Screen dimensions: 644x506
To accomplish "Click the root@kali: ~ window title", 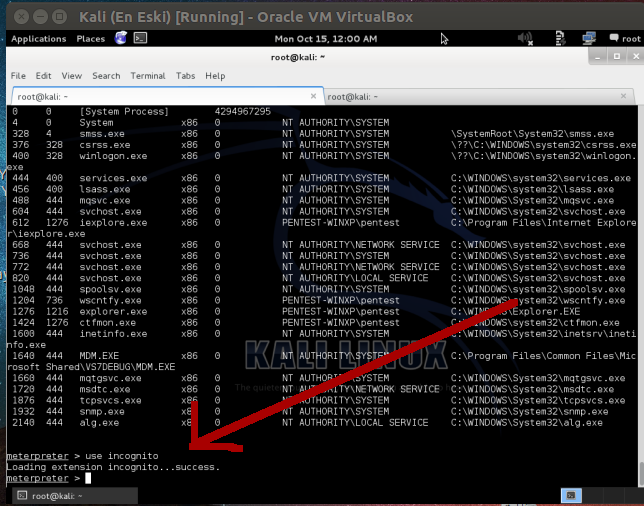I will pyautogui.click(x=297, y=57).
